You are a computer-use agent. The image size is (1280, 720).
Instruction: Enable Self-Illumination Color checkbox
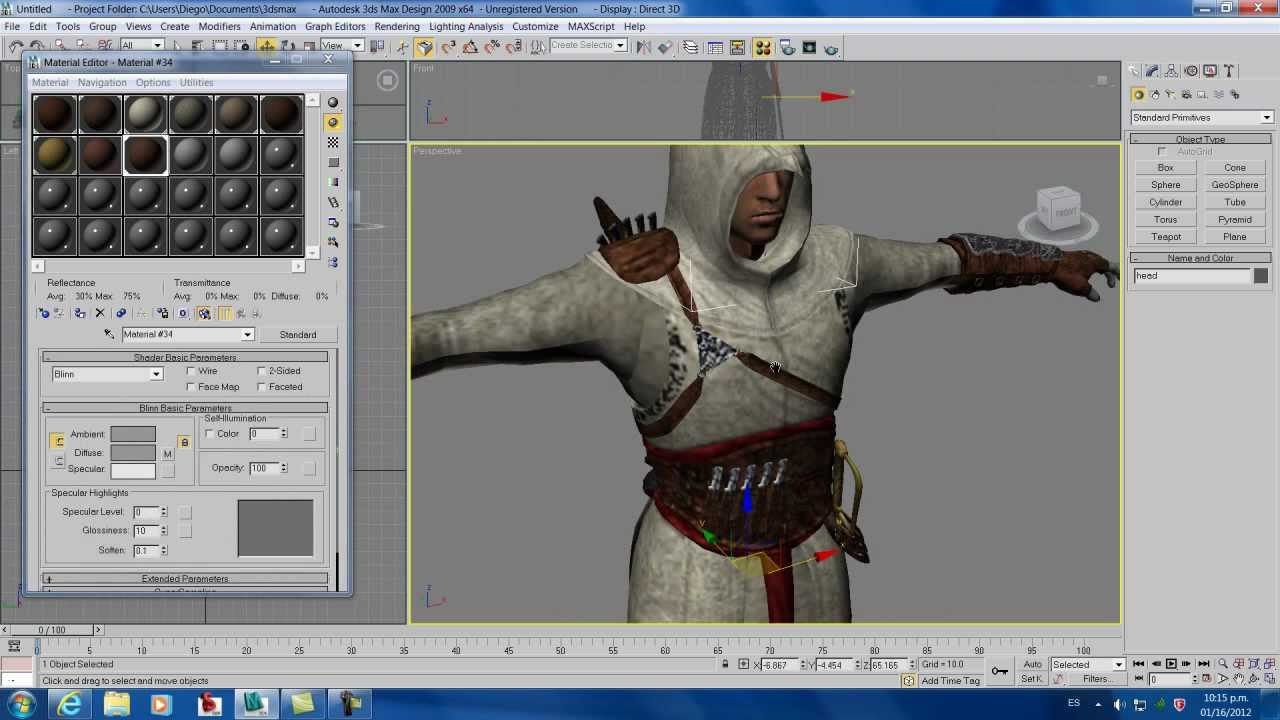(210, 434)
